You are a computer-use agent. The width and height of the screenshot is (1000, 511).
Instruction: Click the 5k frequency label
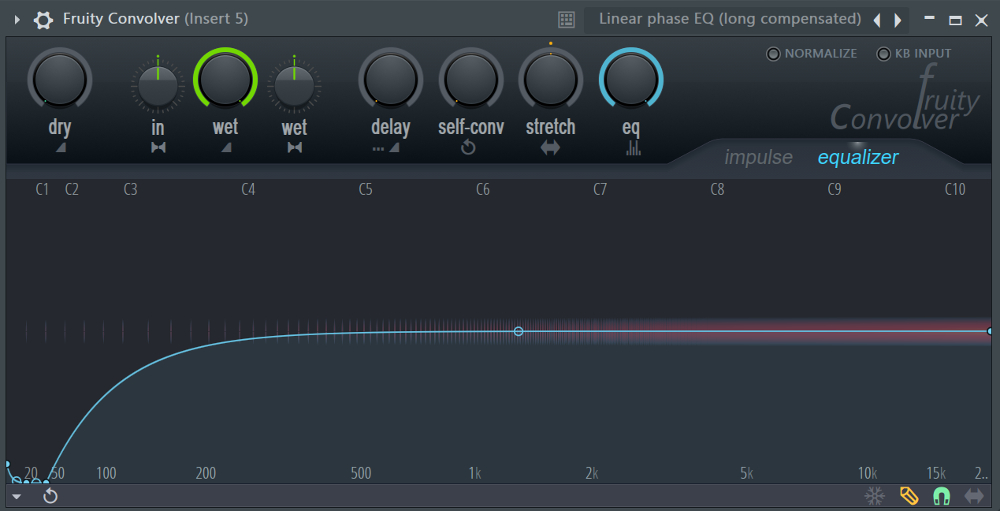click(747, 473)
